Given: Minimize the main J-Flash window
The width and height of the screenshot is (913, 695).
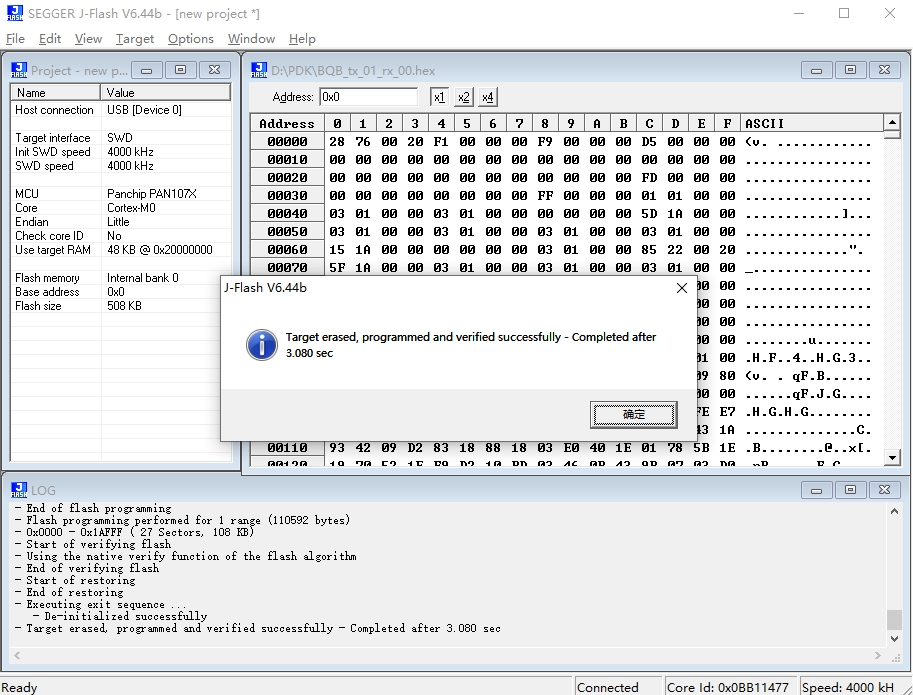Looking at the screenshot, I should click(x=798, y=13).
